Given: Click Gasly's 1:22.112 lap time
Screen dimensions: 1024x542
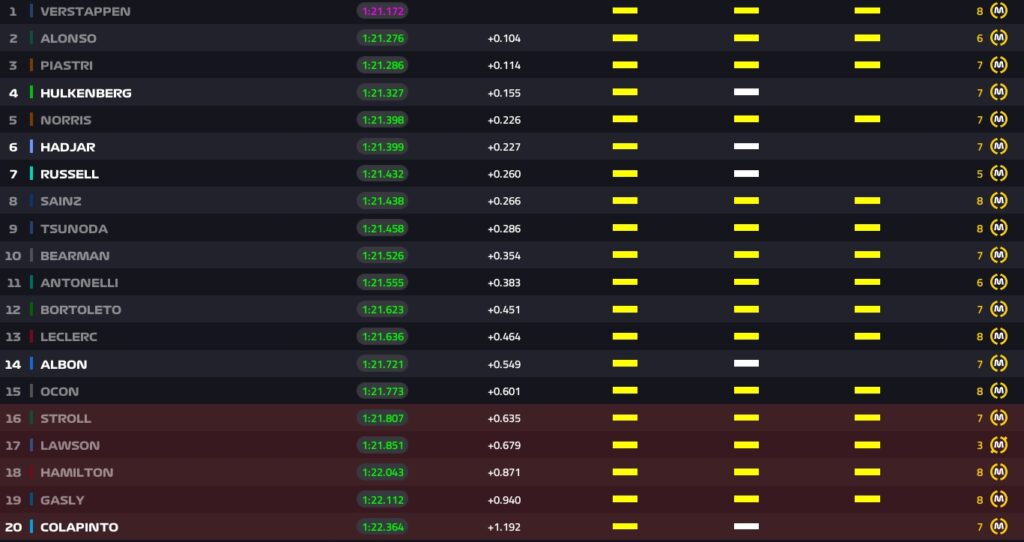Looking at the screenshot, I should (382, 499).
